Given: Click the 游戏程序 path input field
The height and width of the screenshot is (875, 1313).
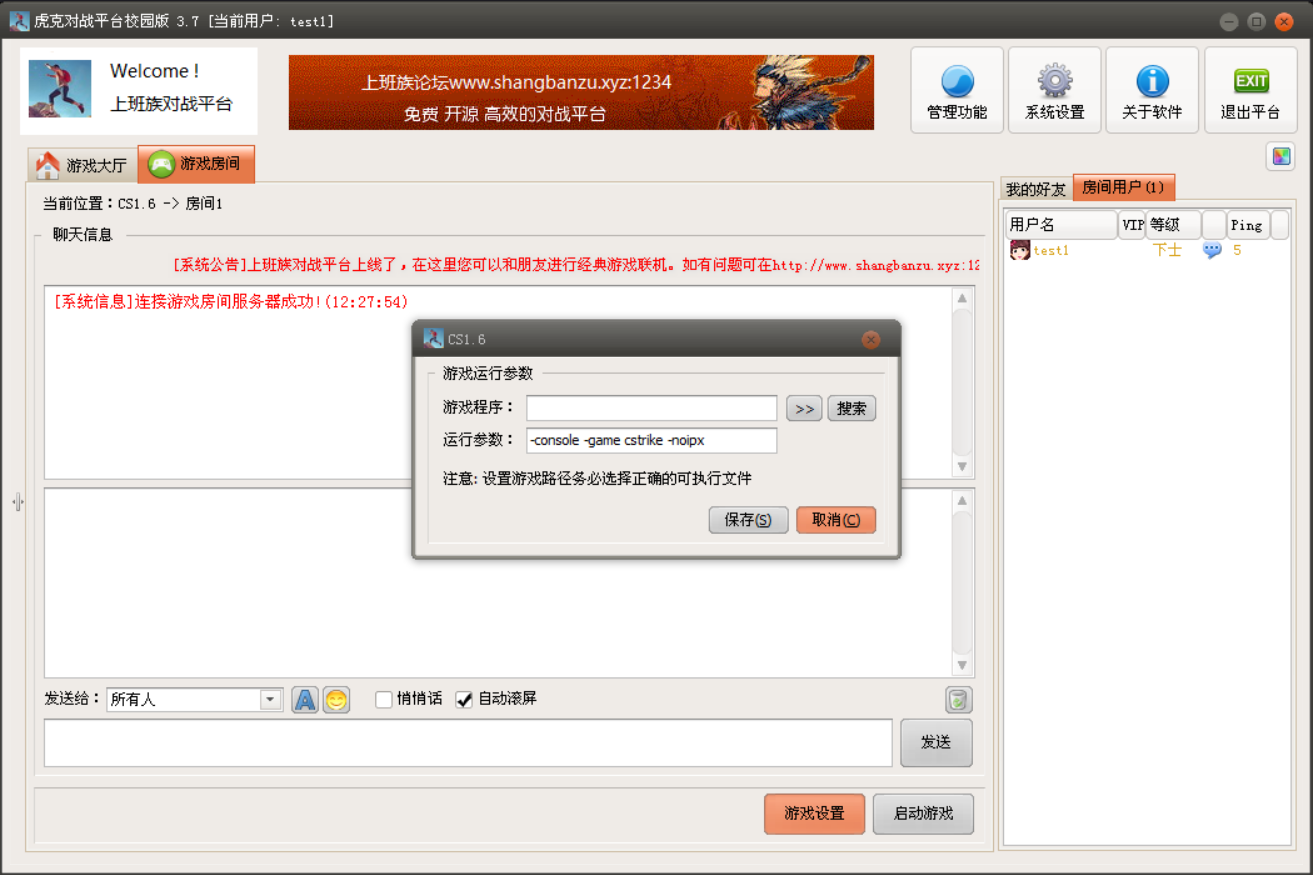Looking at the screenshot, I should coord(650,407).
